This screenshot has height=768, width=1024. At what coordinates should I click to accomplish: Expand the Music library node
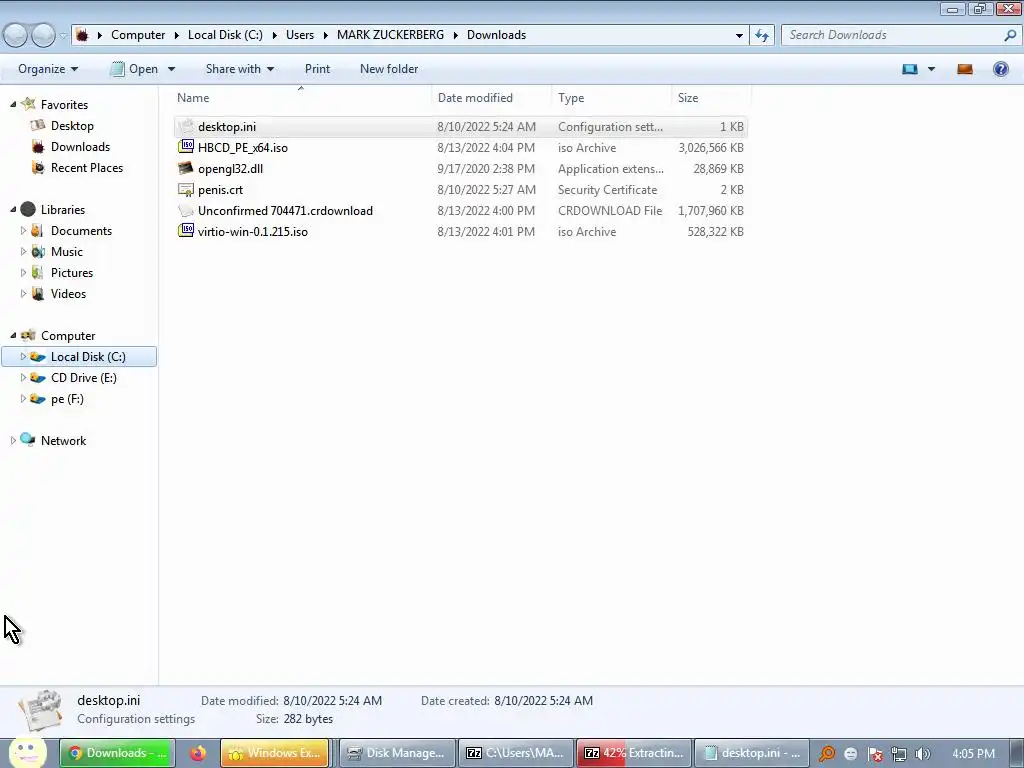coord(24,251)
